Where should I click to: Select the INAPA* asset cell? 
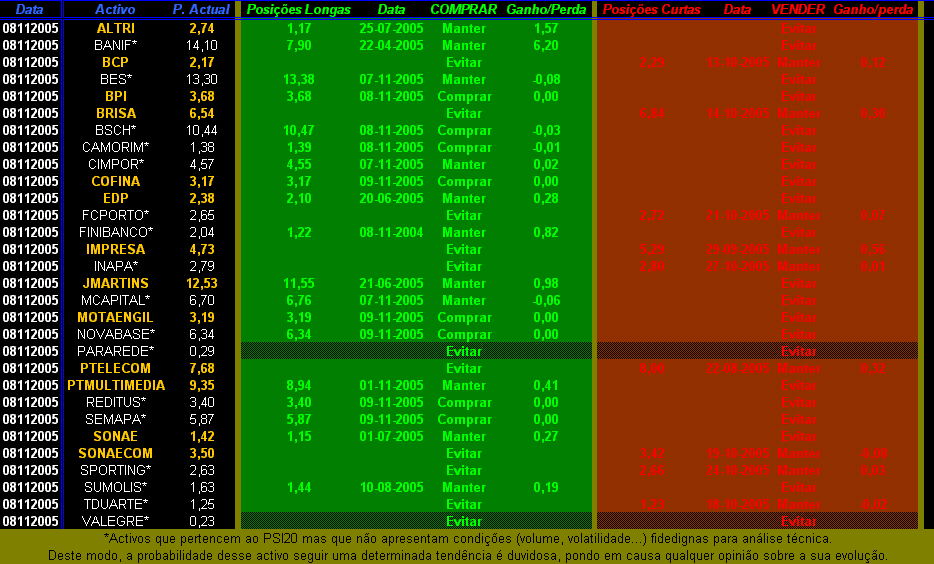click(116, 266)
